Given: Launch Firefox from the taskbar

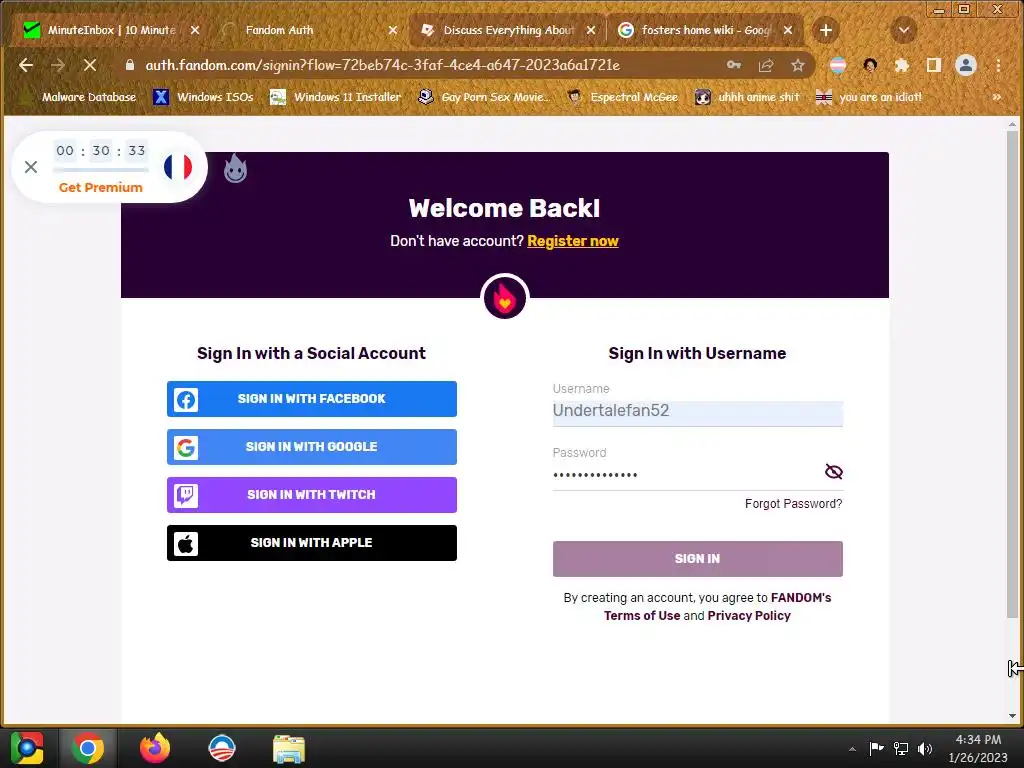Looking at the screenshot, I should 155,748.
